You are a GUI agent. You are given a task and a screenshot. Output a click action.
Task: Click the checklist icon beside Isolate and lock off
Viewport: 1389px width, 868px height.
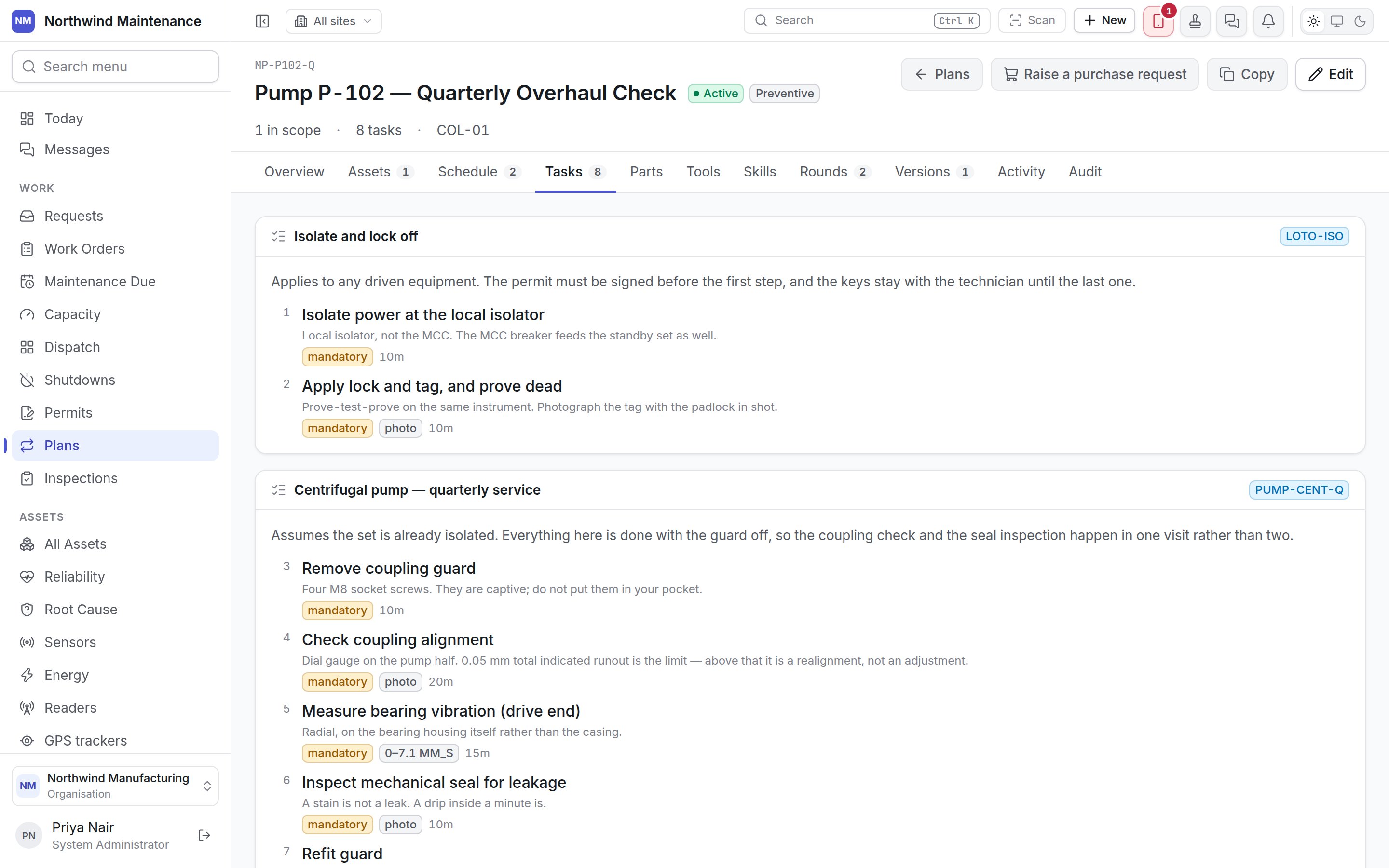(x=279, y=236)
